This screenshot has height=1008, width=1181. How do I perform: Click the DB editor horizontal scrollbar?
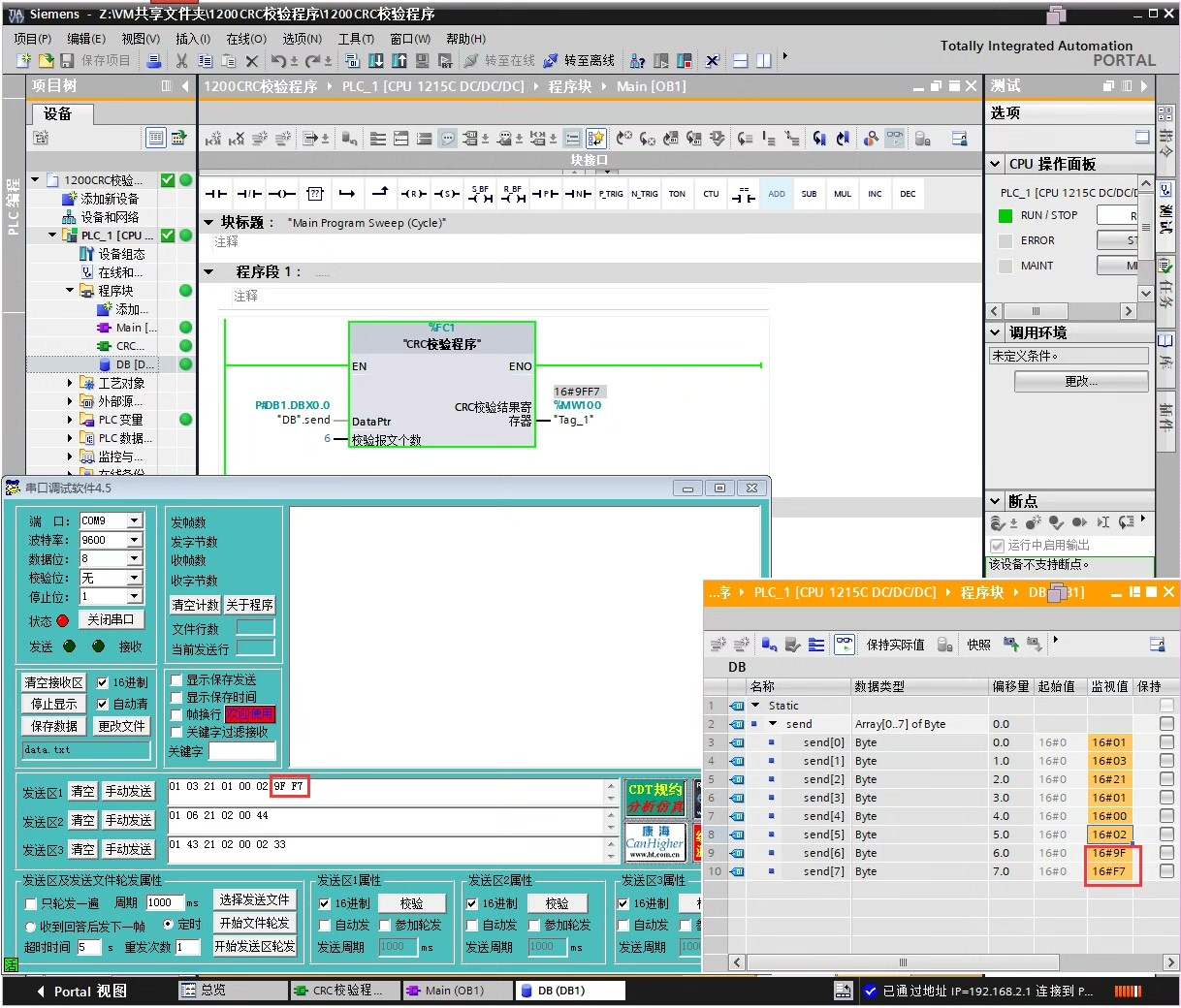tap(904, 962)
